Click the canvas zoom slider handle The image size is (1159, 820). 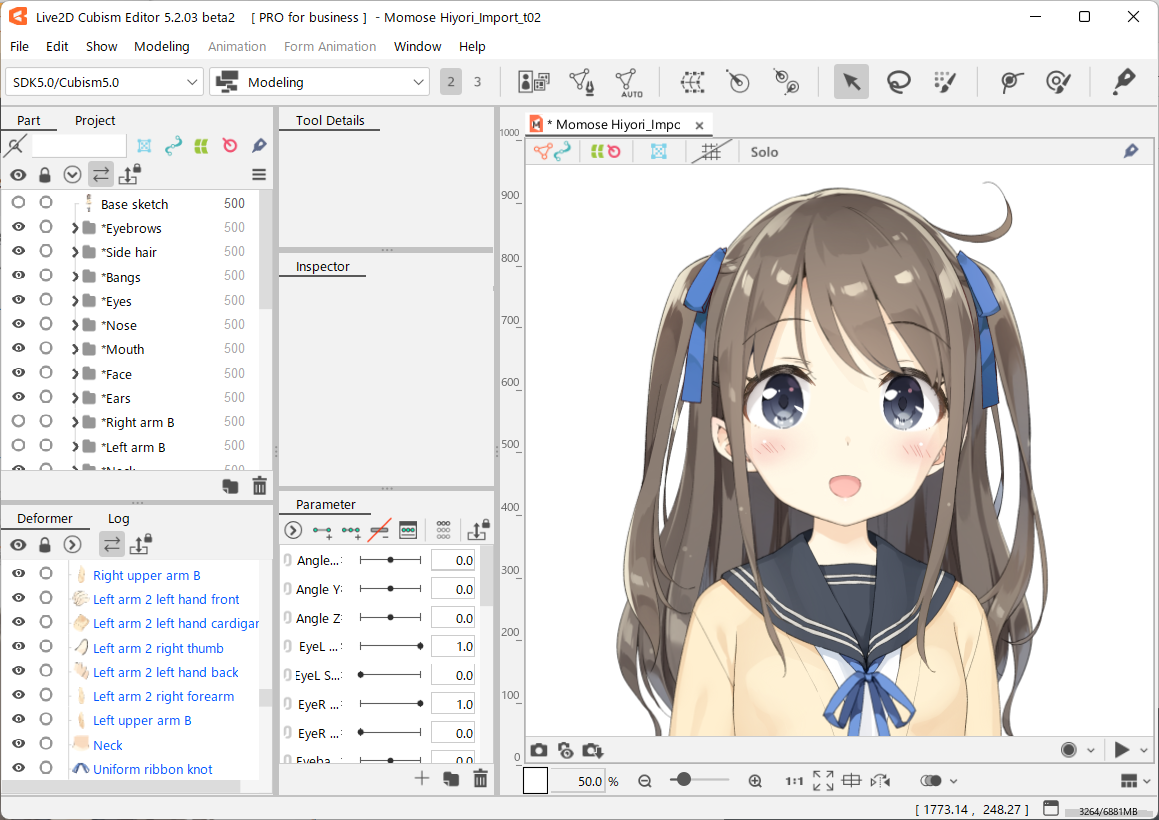point(684,780)
